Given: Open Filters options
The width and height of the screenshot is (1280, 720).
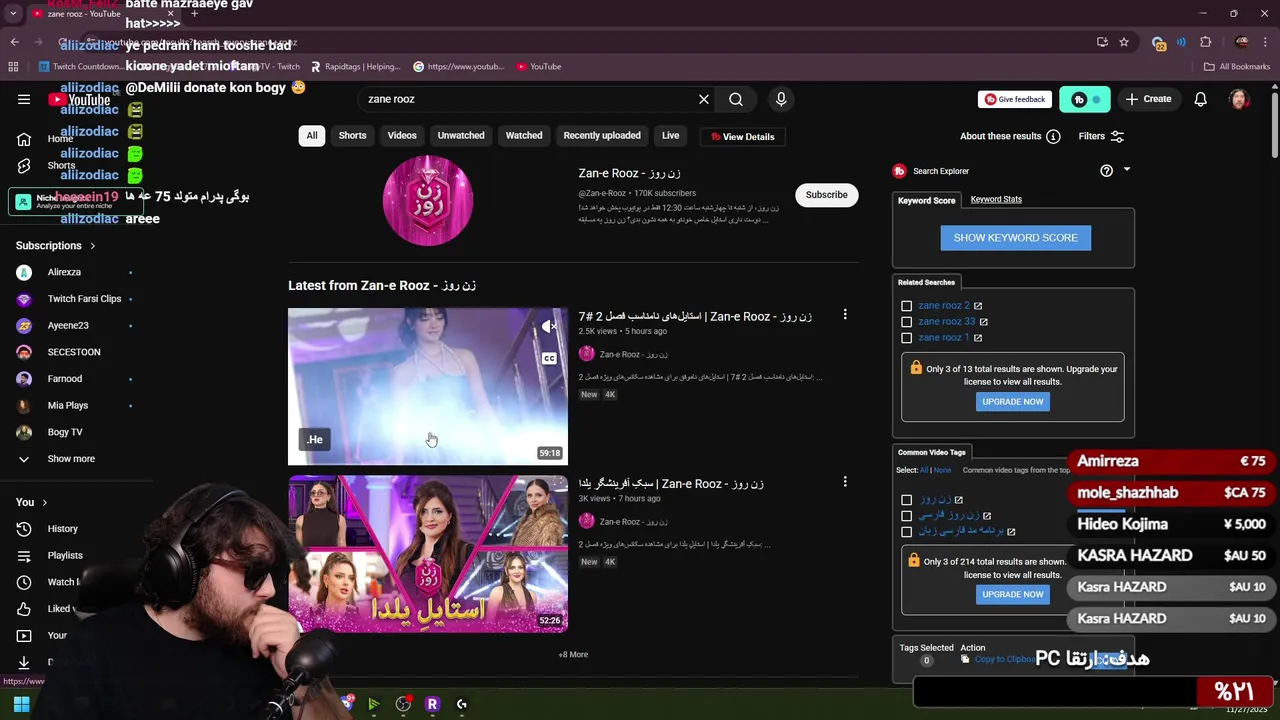Looking at the screenshot, I should (x=1101, y=136).
